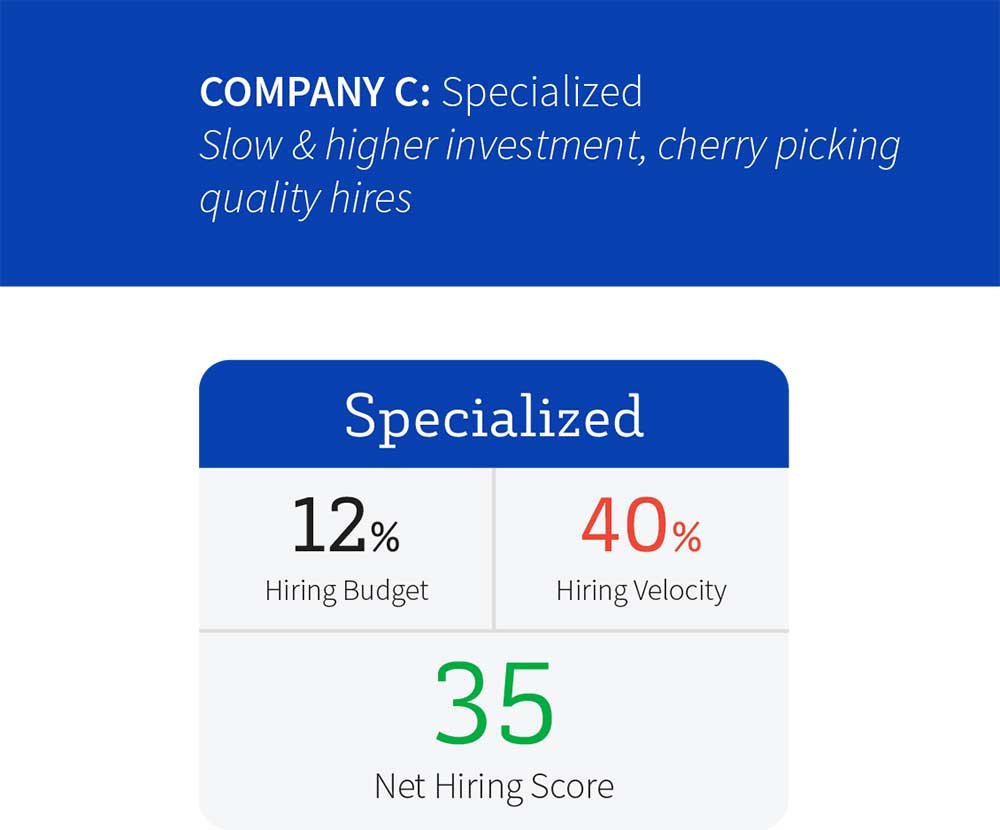Click the divider between budget and velocity
This screenshot has width=1000, height=830.
(x=494, y=549)
